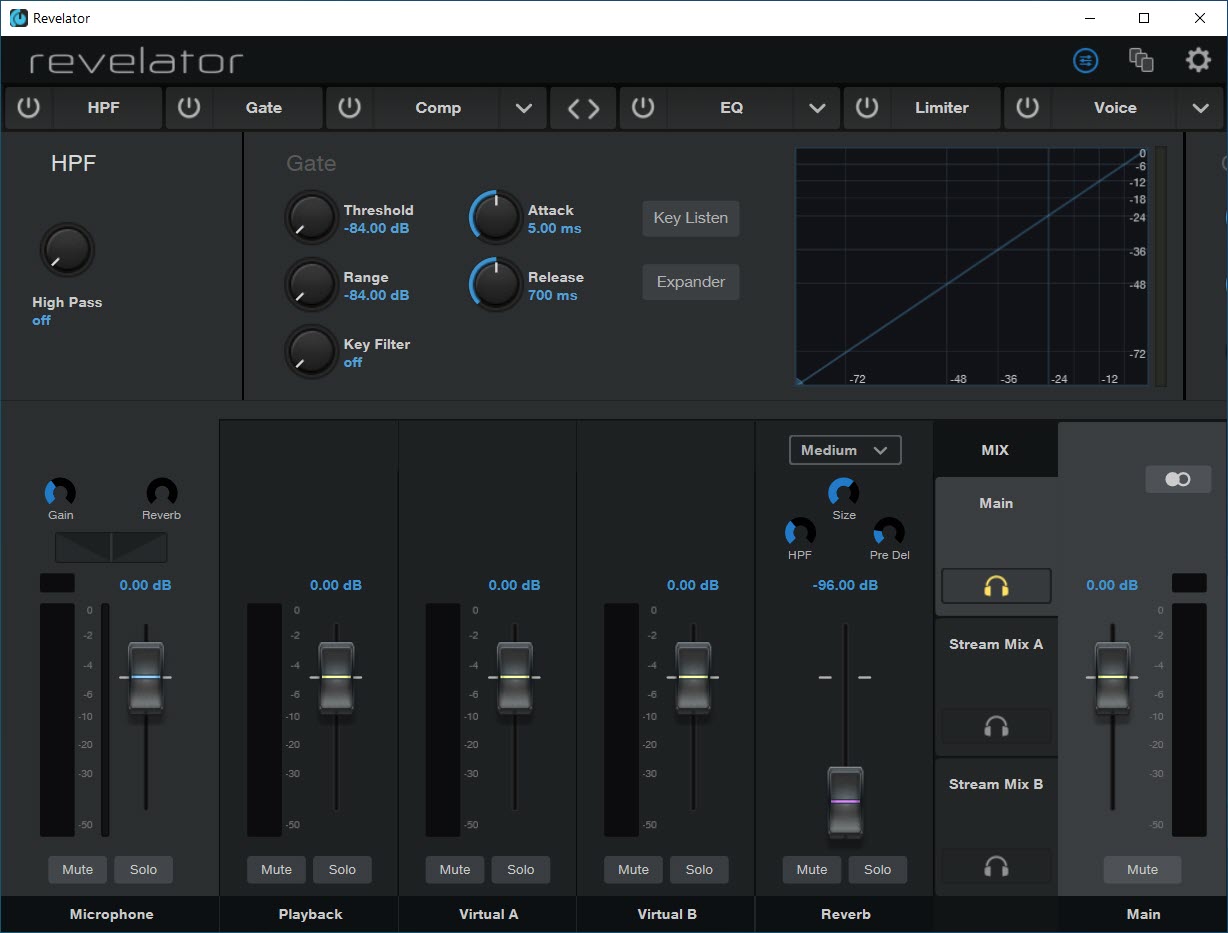The height and width of the screenshot is (933, 1228).
Task: Select the Voice tab
Action: [x=1115, y=108]
